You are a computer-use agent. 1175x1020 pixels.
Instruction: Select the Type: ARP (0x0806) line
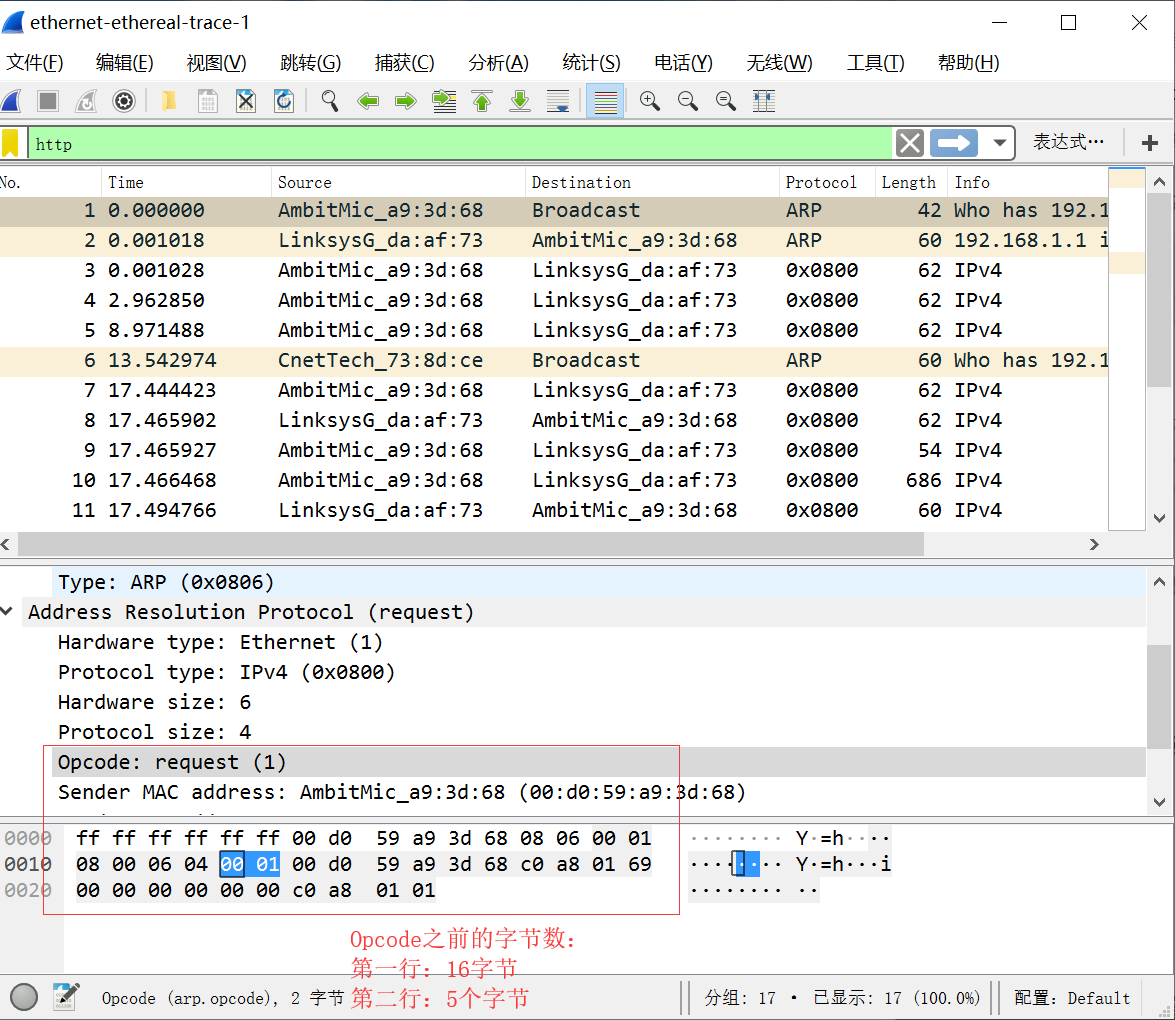click(x=599, y=582)
